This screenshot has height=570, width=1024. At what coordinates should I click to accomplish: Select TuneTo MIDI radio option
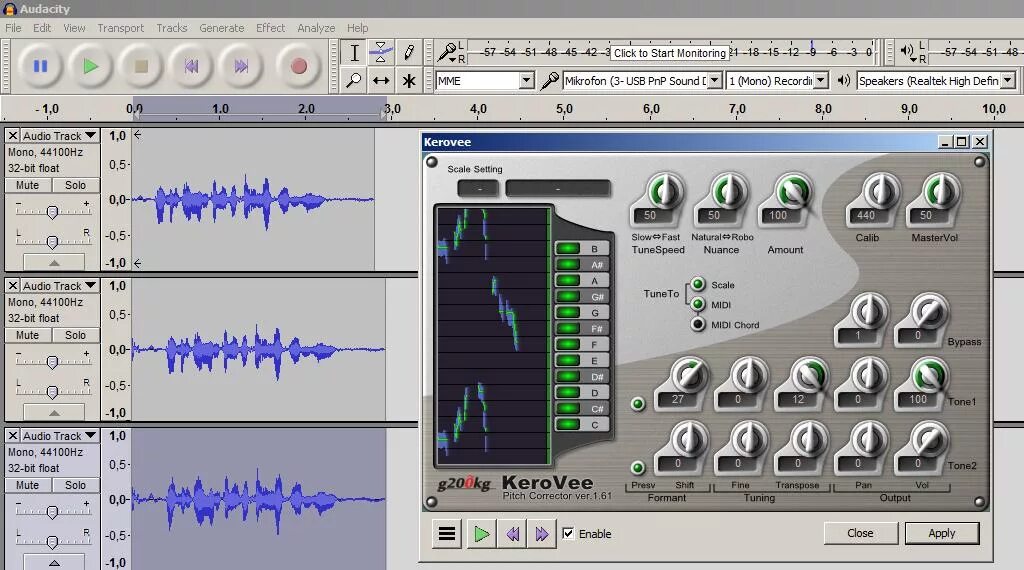coord(697,304)
